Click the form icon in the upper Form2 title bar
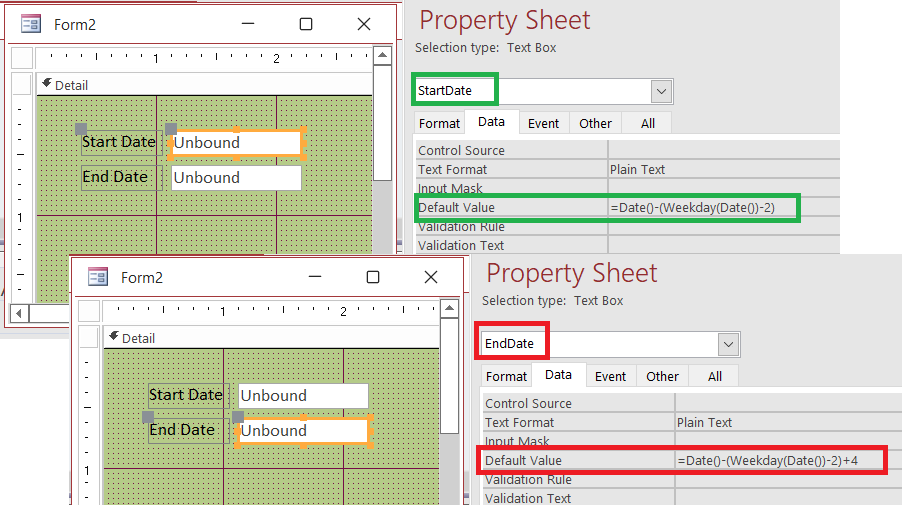This screenshot has height=505, width=920. (x=31, y=24)
